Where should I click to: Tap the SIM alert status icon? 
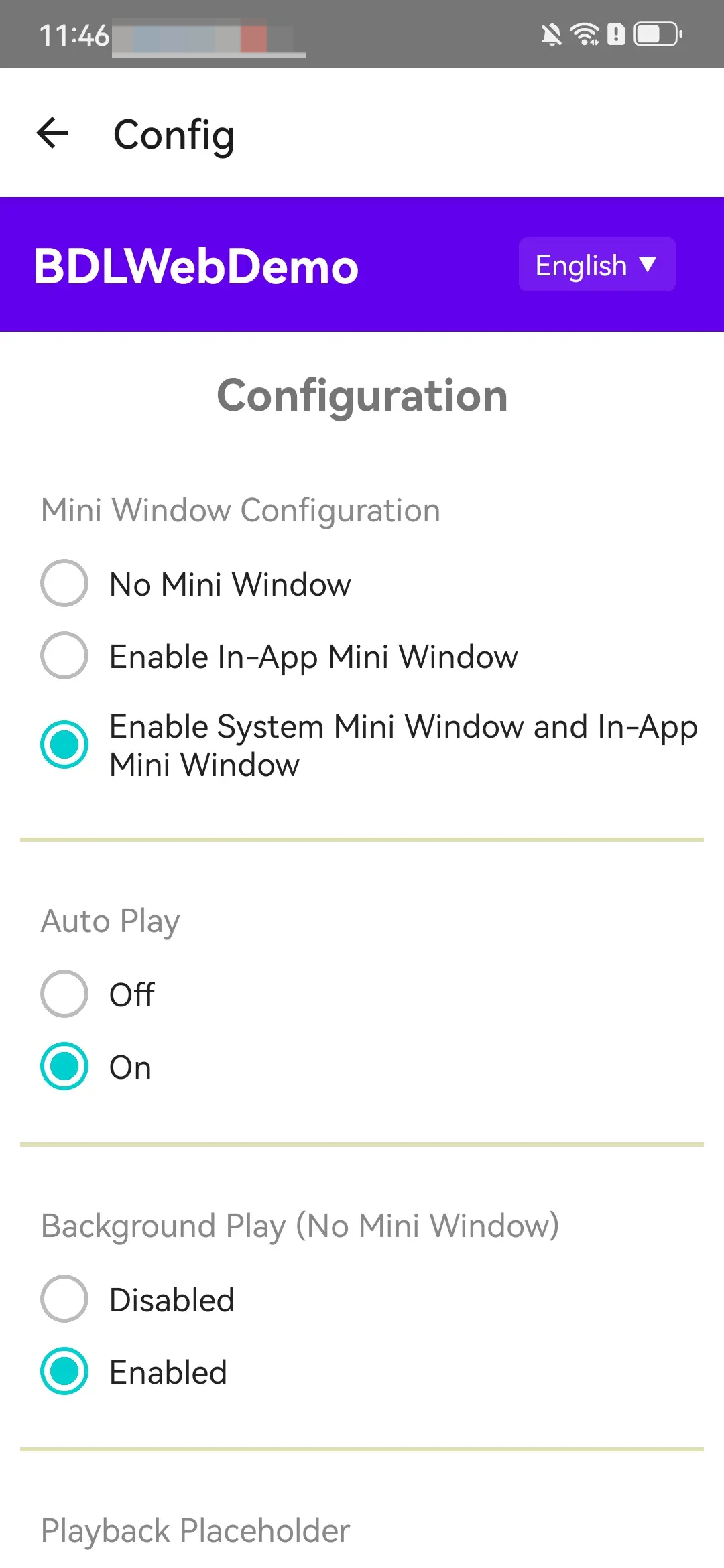tap(616, 34)
